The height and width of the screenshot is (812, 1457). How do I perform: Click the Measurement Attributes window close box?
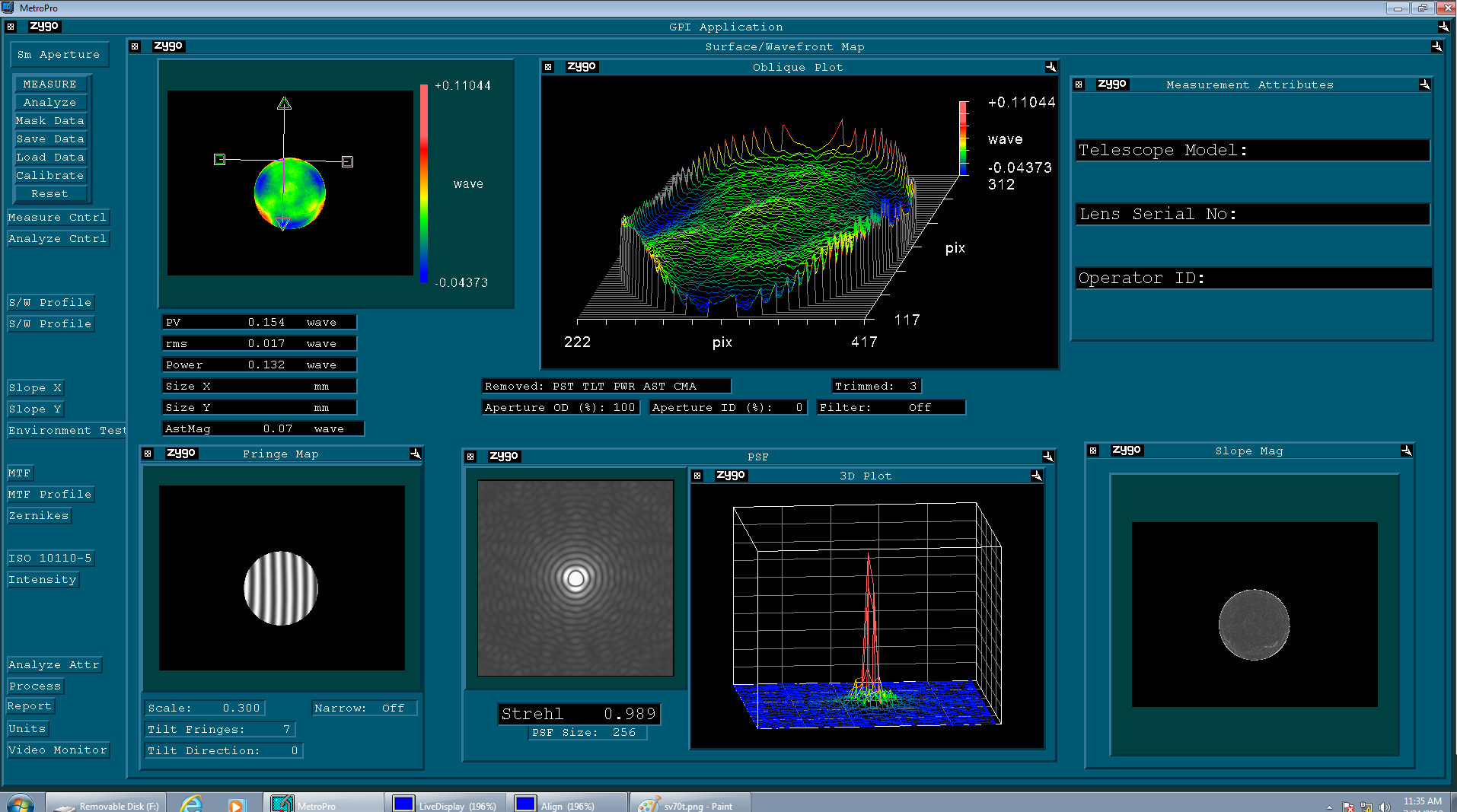point(1079,84)
